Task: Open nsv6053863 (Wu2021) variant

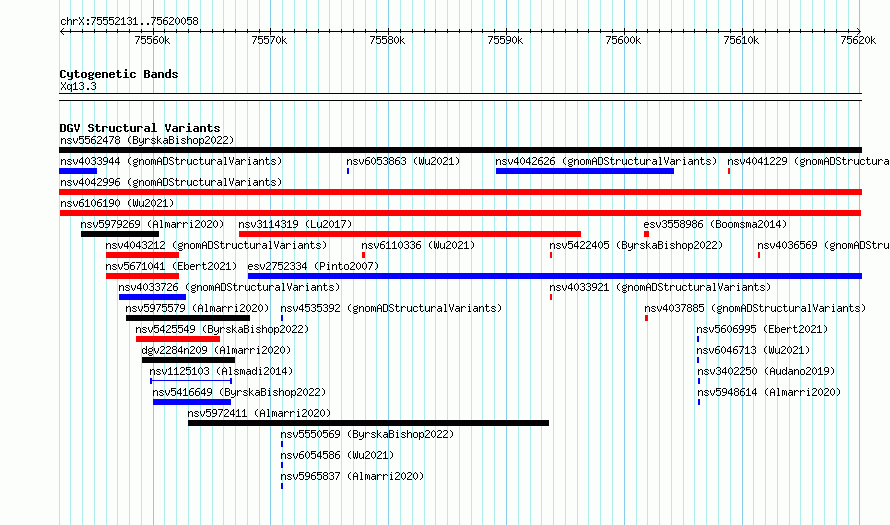Action: point(403,161)
